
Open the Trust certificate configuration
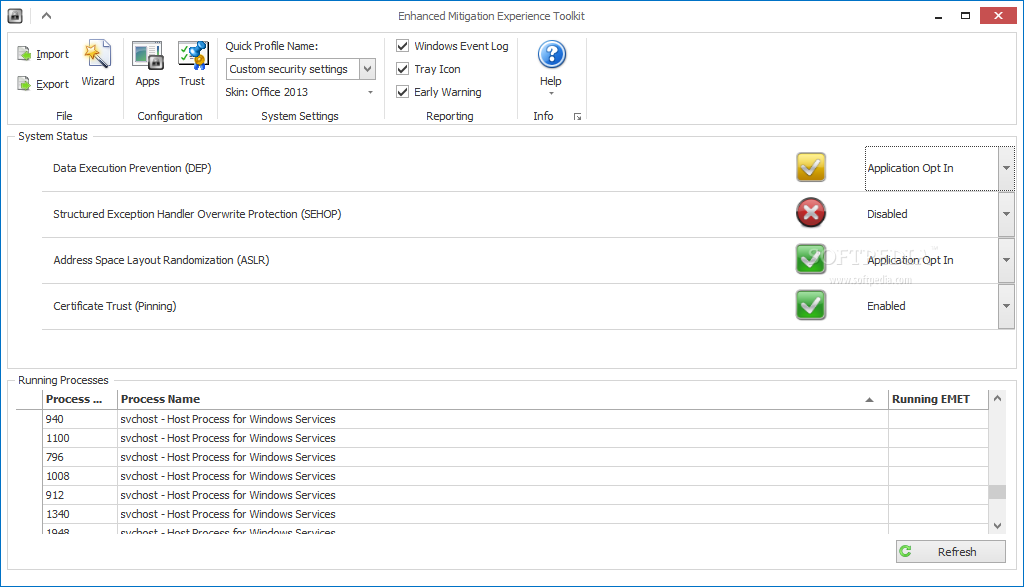point(192,64)
